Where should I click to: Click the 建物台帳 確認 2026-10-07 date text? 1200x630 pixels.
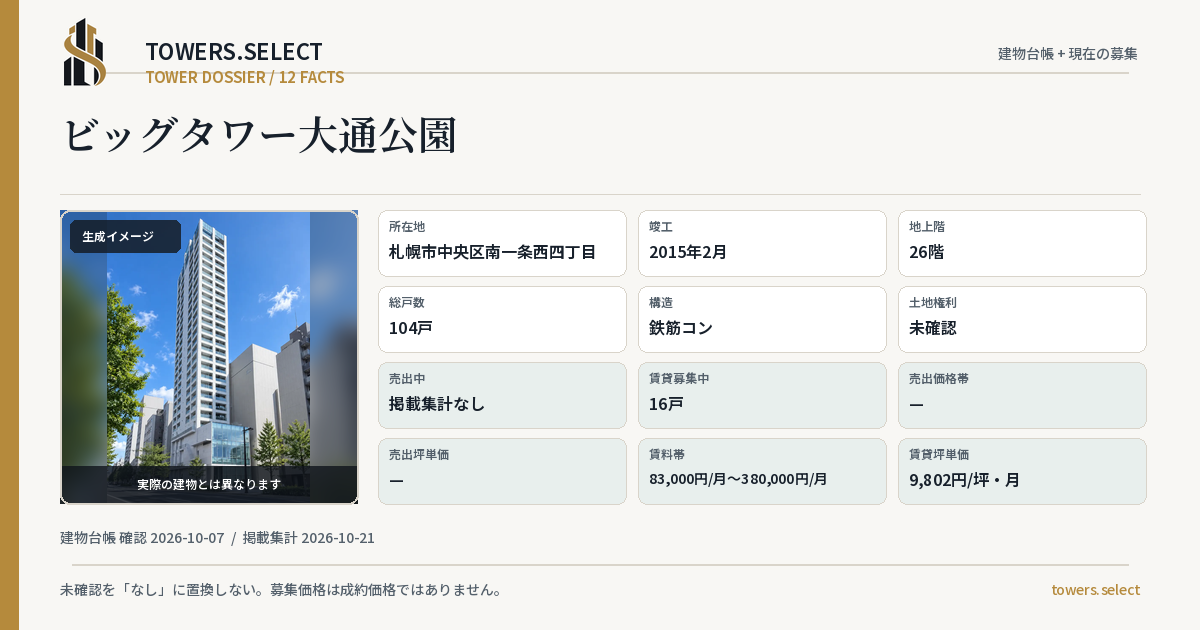[x=142, y=538]
